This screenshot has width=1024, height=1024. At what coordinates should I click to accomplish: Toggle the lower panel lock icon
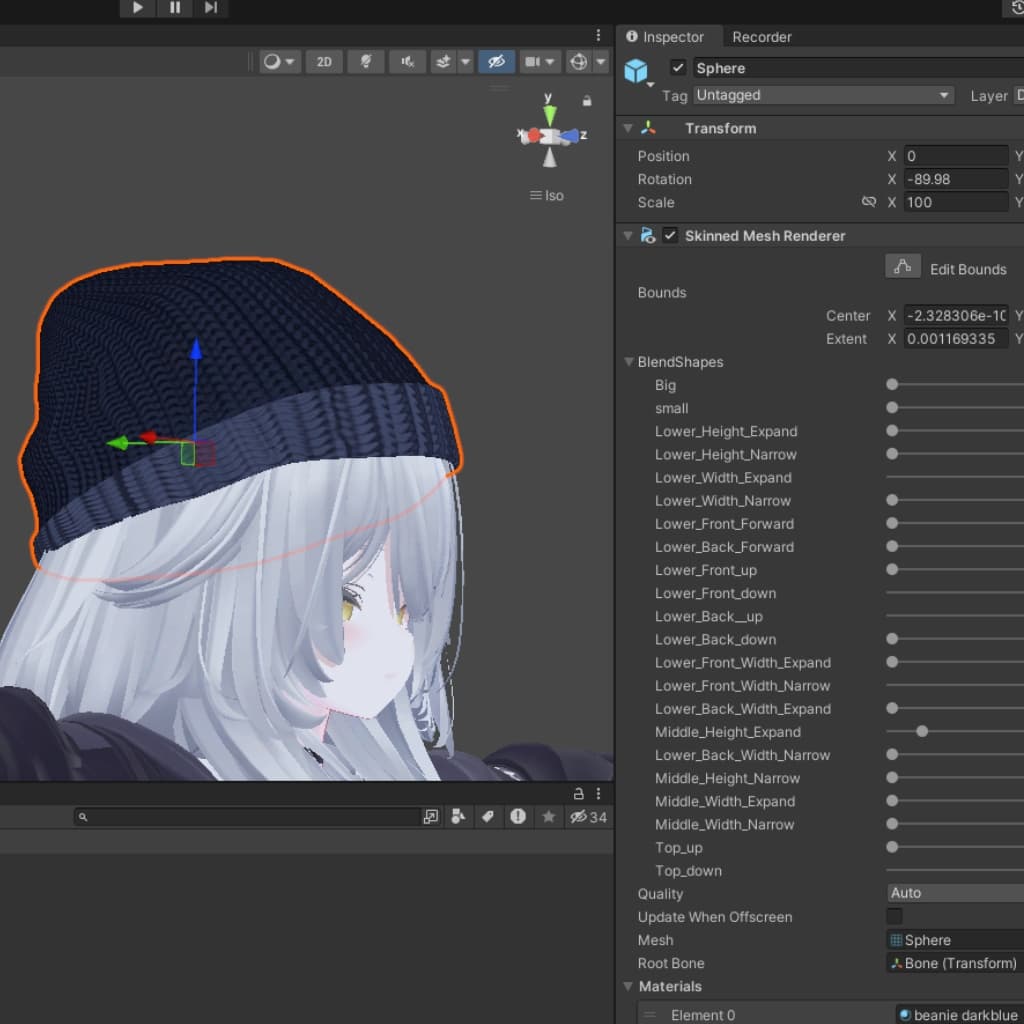point(578,793)
